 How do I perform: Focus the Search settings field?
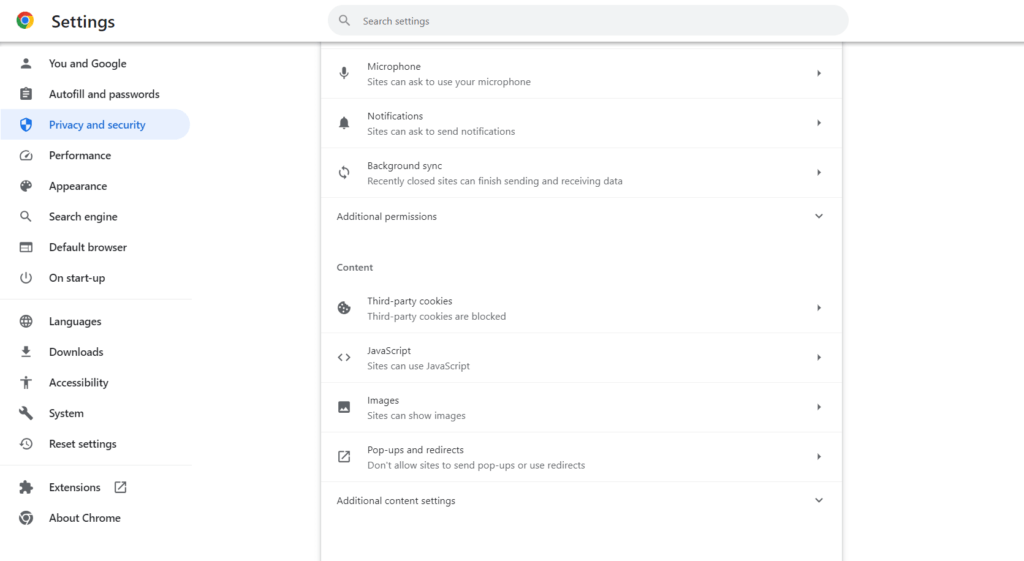588,21
